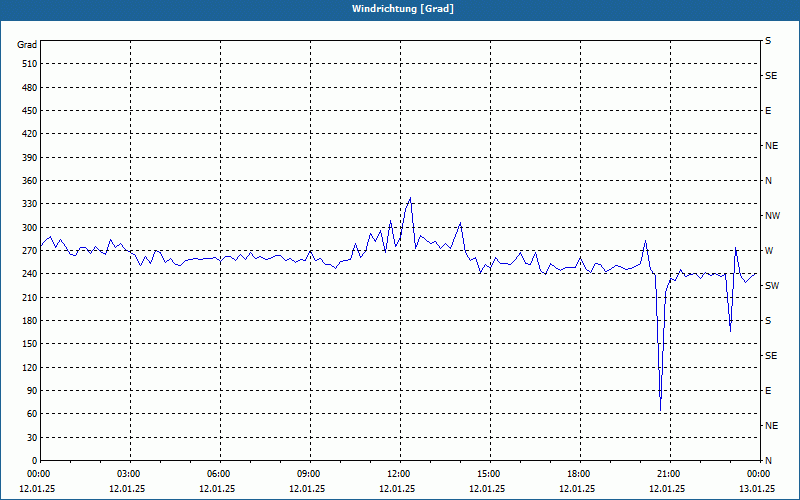
Task: Click the 90 y-axis label
Action: coord(32,391)
